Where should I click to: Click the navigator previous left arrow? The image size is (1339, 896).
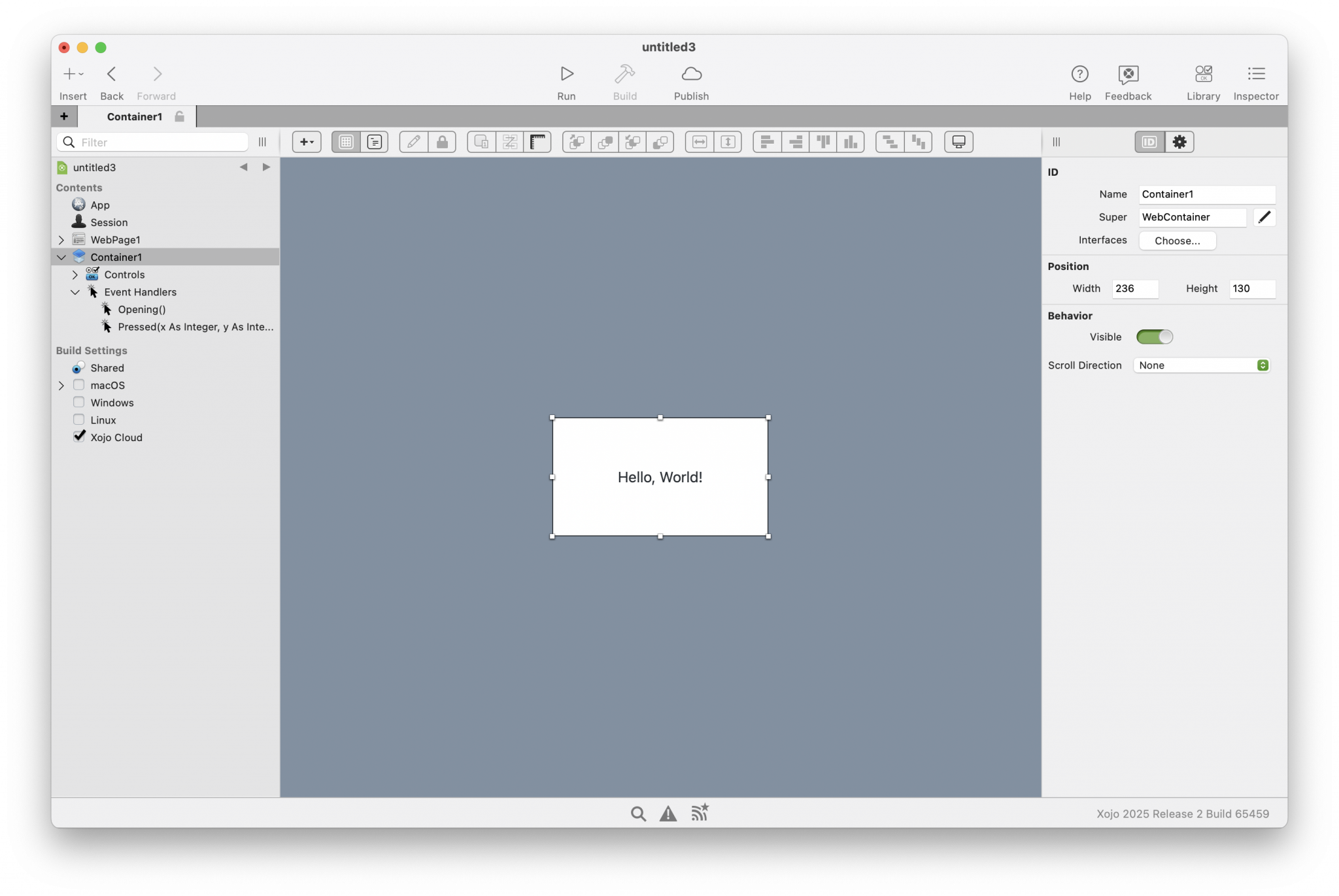coord(243,167)
